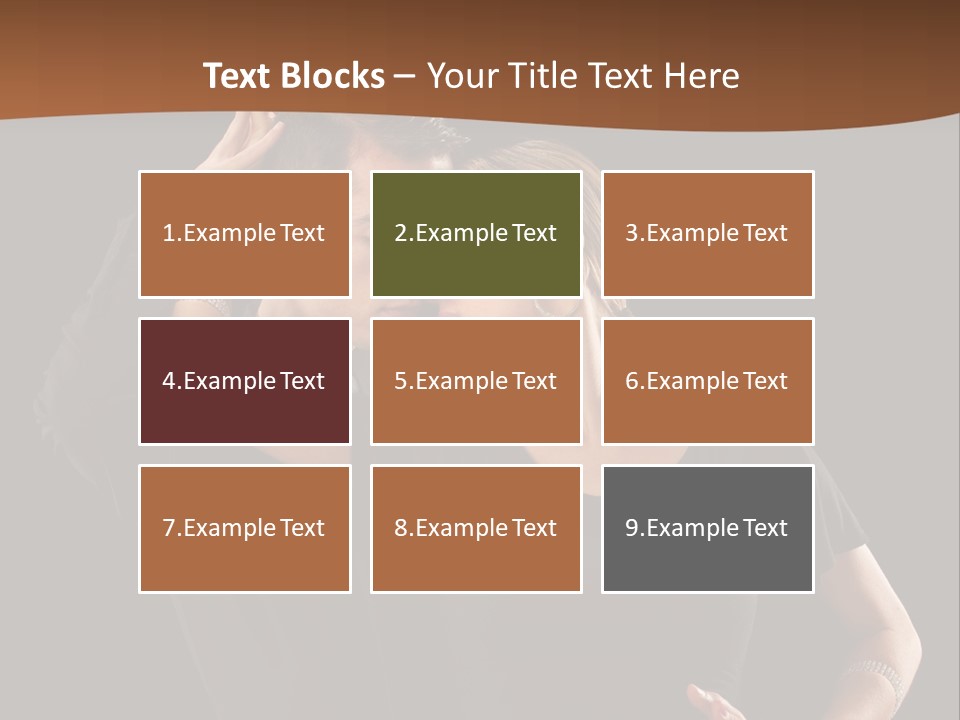
Task: Select the dark maroon '4.Example Text' block
Action: 245,381
